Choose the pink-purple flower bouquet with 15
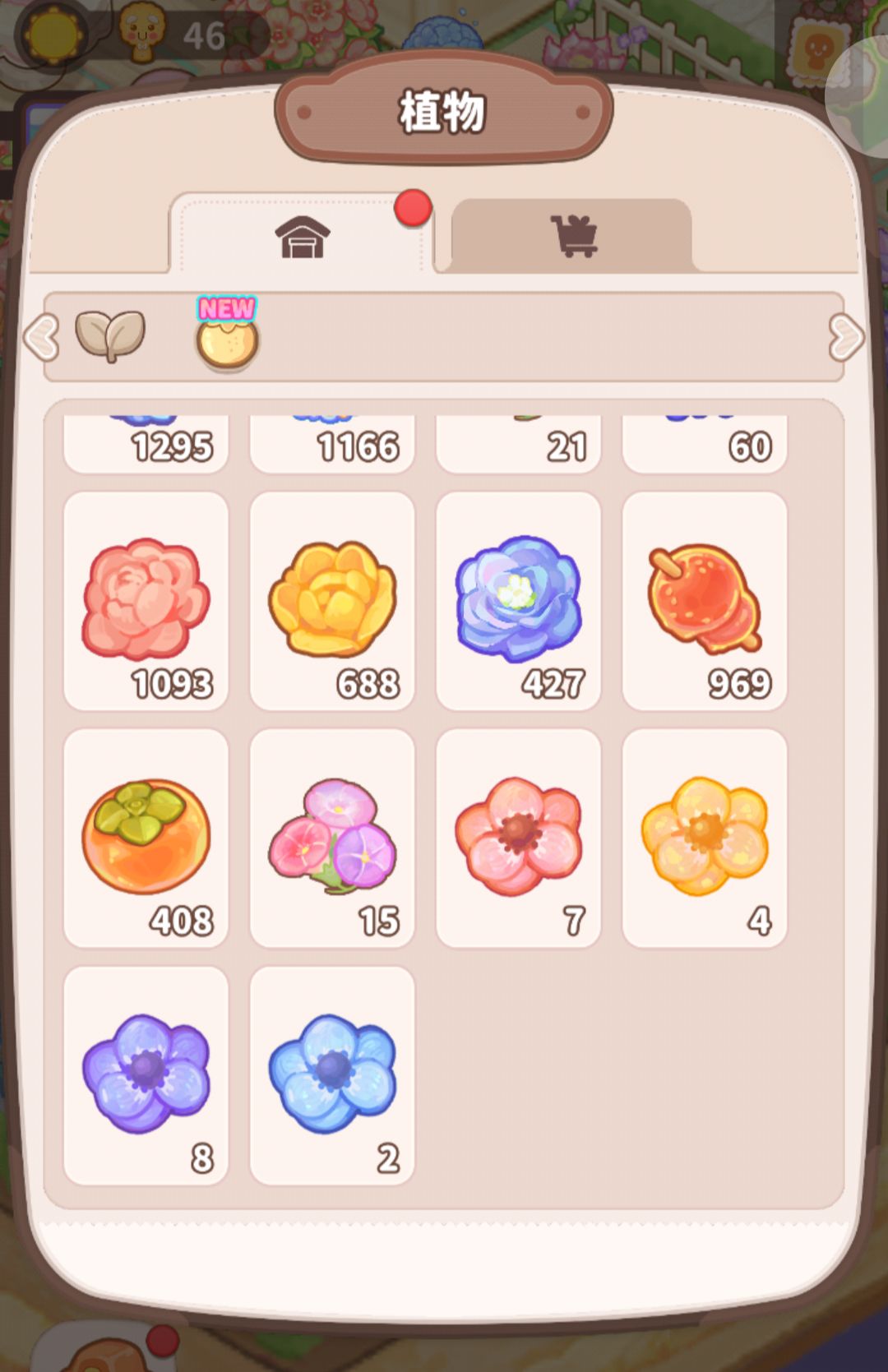This screenshot has width=888, height=1372. [x=332, y=838]
